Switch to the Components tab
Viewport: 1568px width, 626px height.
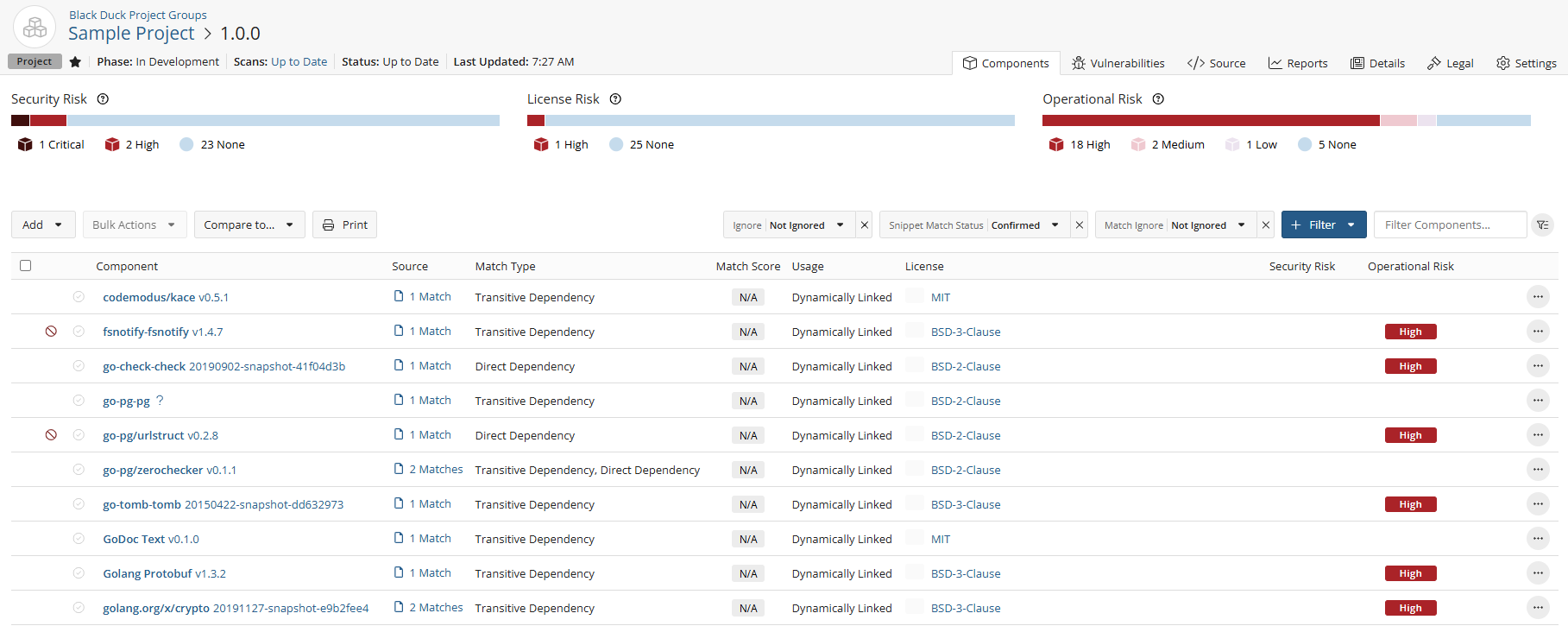pyautogui.click(x=1006, y=63)
